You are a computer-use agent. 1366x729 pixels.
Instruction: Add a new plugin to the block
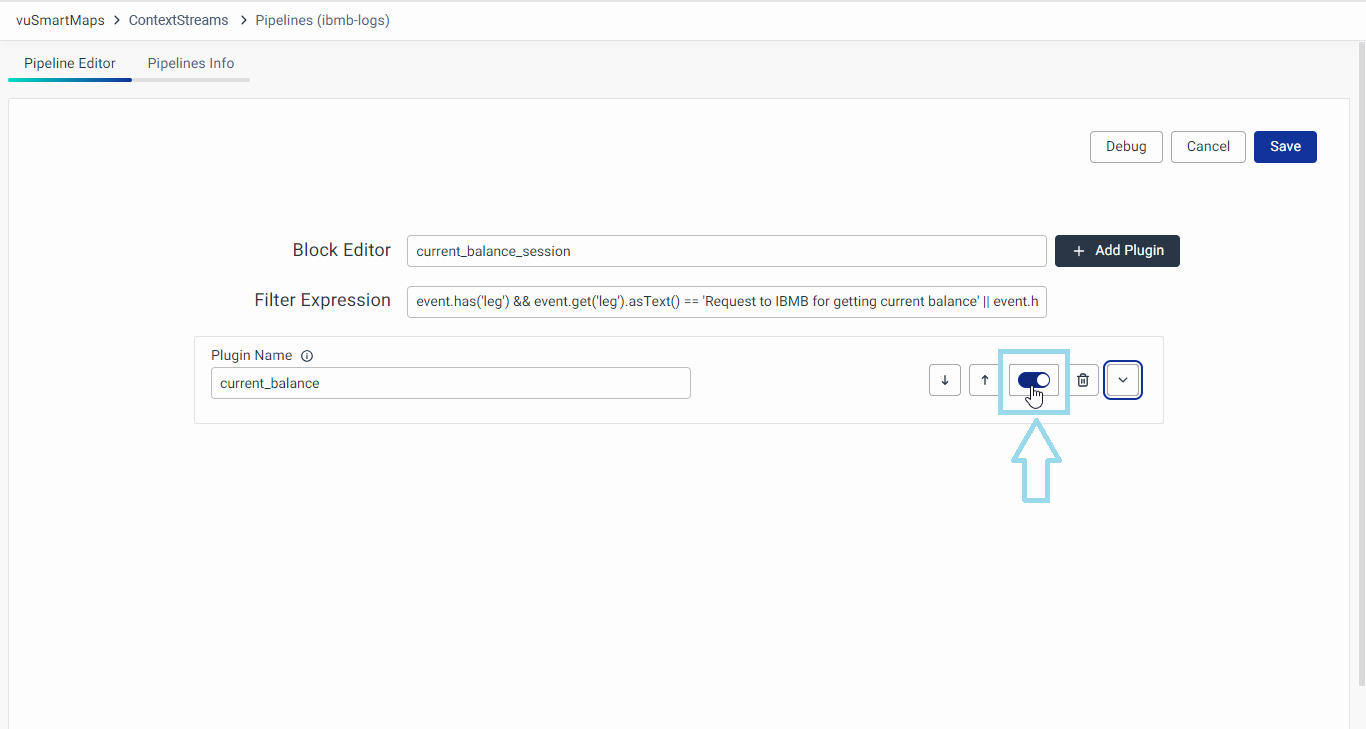1117,251
